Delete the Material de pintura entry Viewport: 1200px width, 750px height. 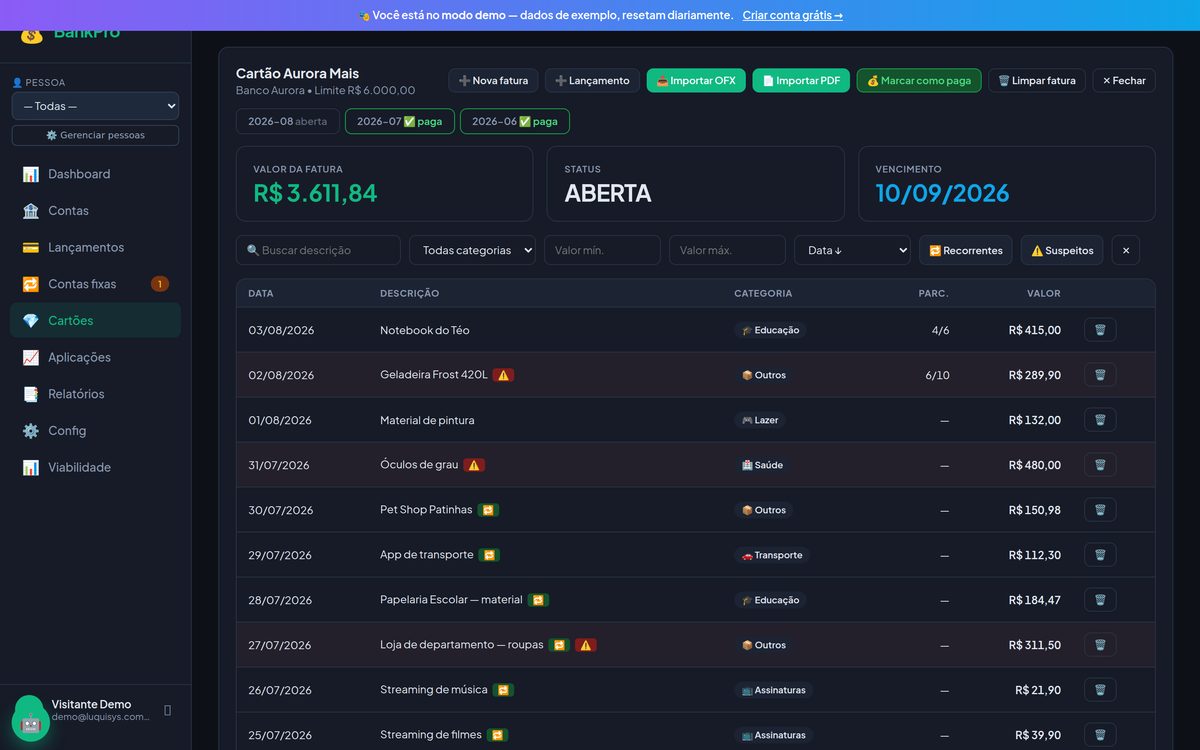pos(1100,420)
